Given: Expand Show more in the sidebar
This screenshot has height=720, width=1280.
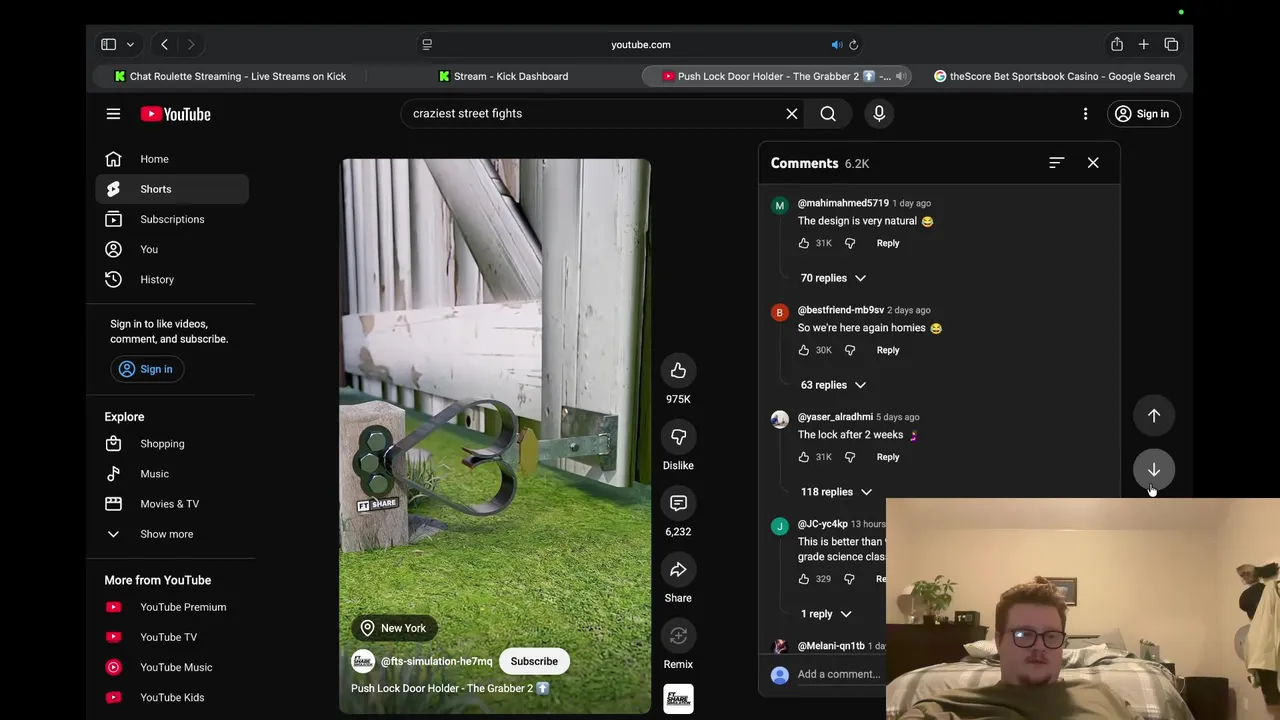Looking at the screenshot, I should (172, 534).
